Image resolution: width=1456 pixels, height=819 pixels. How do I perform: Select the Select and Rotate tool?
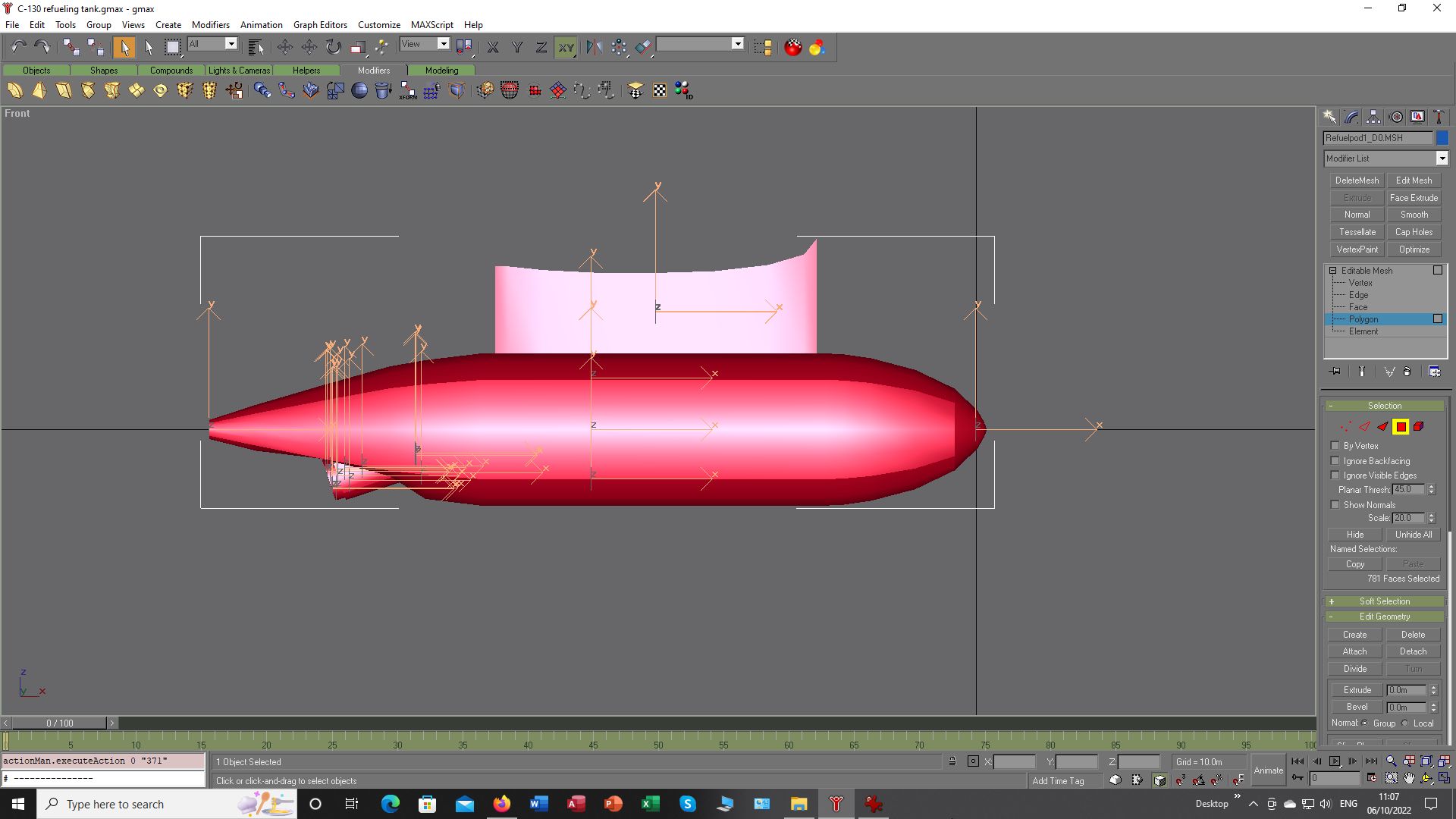tap(334, 47)
